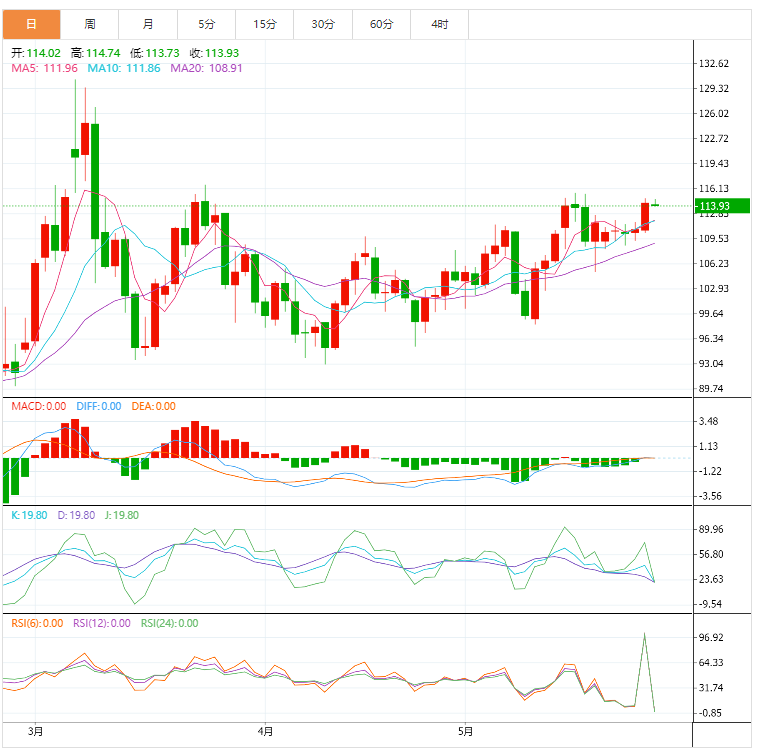Switch to the 周 weekly tab
This screenshot has height=756, width=759.
(x=90, y=24)
